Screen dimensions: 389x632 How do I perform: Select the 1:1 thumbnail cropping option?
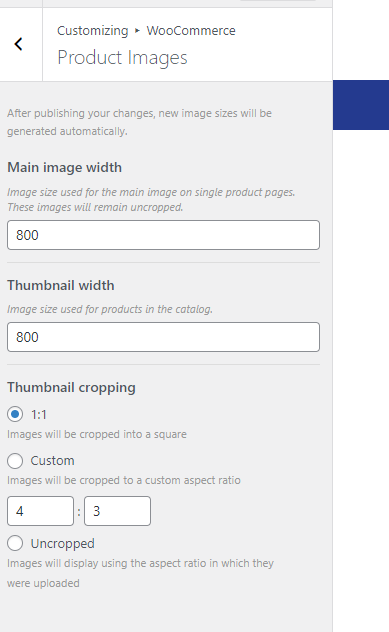(15, 414)
